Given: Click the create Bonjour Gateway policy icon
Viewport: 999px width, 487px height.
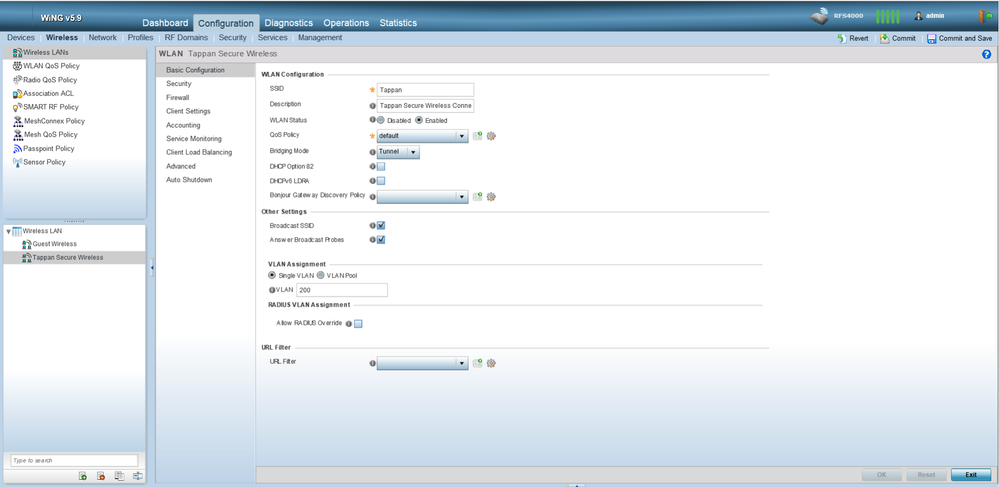Looking at the screenshot, I should tap(478, 197).
